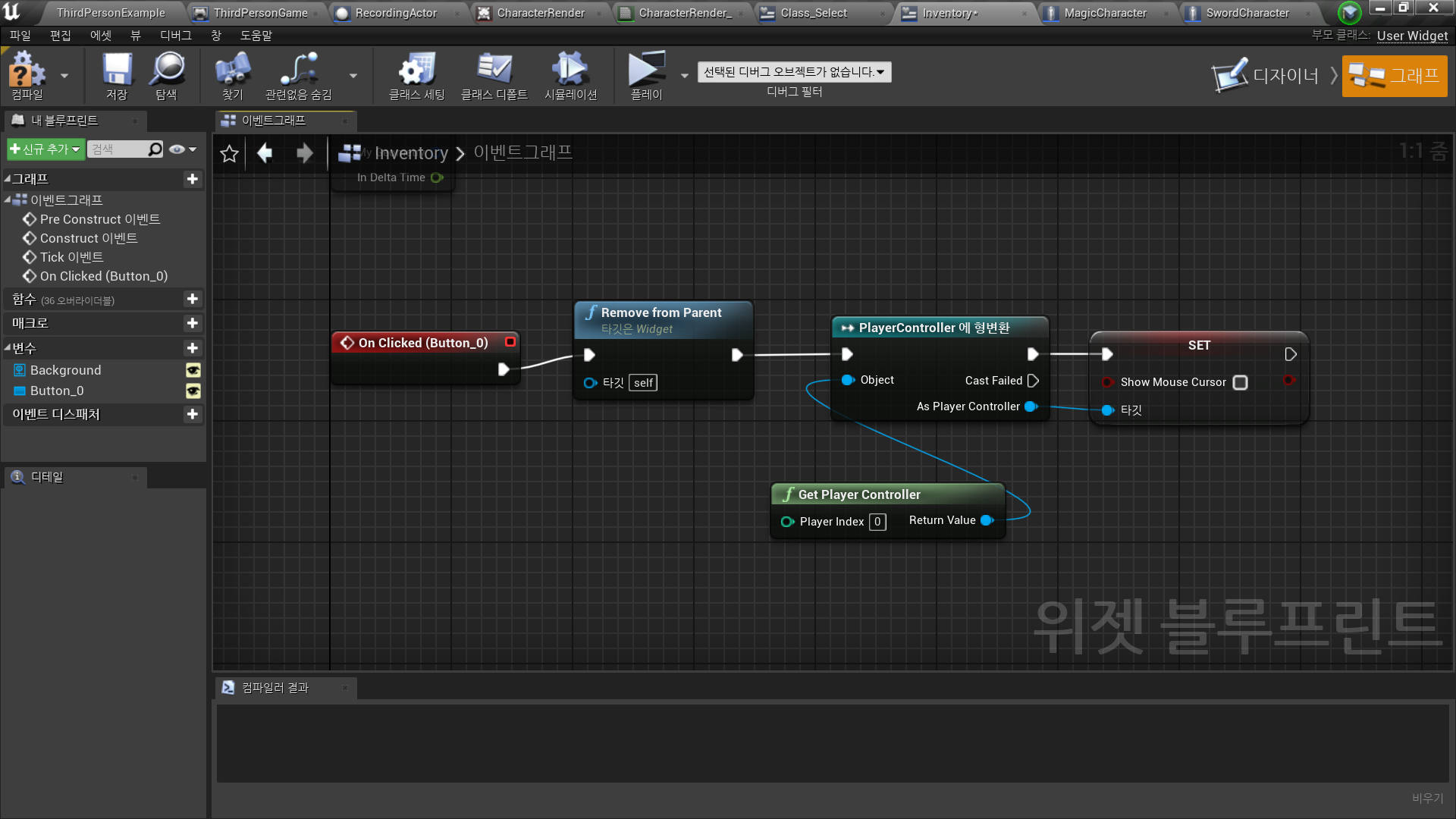Switch to the MagicCharacter tab
The width and height of the screenshot is (1456, 819).
coord(1104,13)
